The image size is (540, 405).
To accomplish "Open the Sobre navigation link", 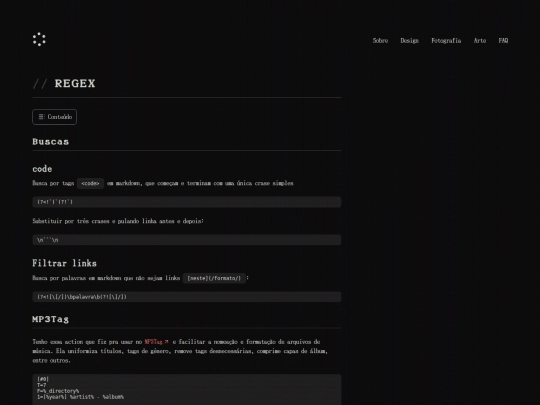I will click(380, 41).
